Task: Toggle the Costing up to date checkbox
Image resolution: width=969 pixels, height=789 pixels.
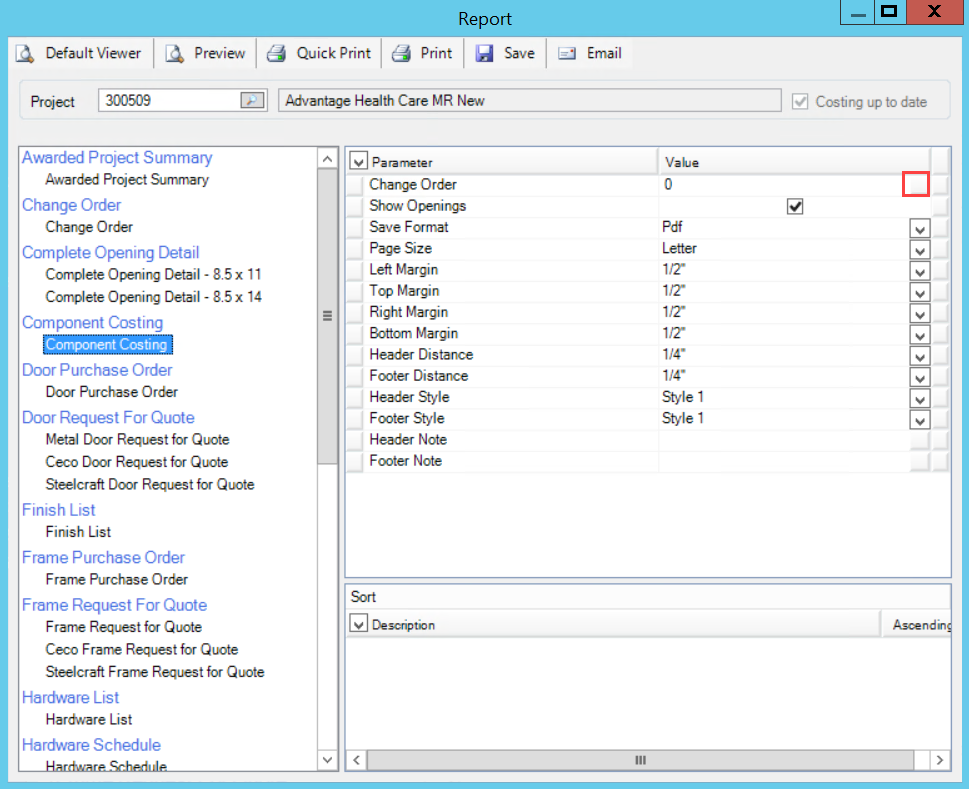Action: pos(799,102)
